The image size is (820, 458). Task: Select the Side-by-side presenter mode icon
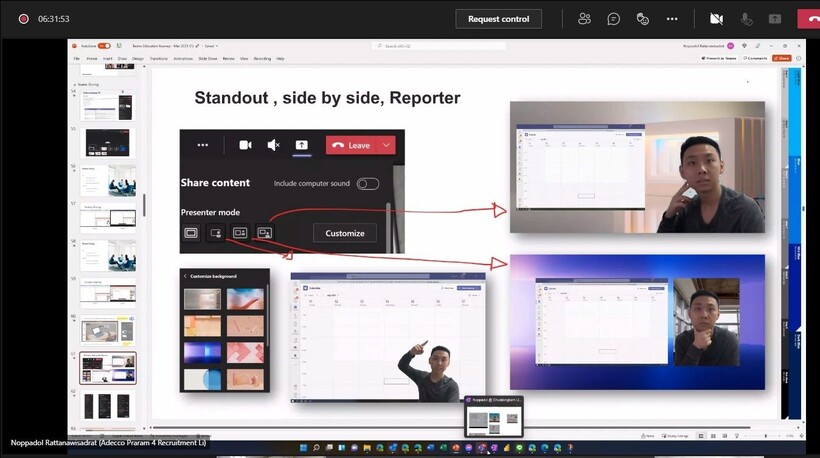coord(240,233)
